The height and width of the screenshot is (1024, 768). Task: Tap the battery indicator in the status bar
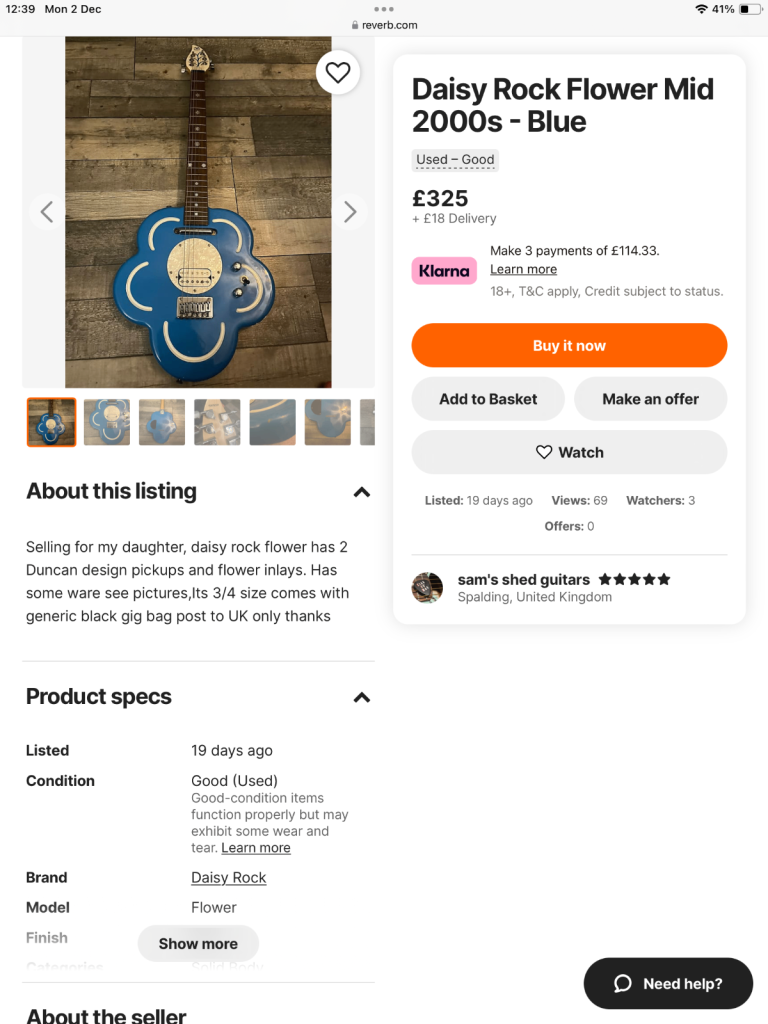750,9
